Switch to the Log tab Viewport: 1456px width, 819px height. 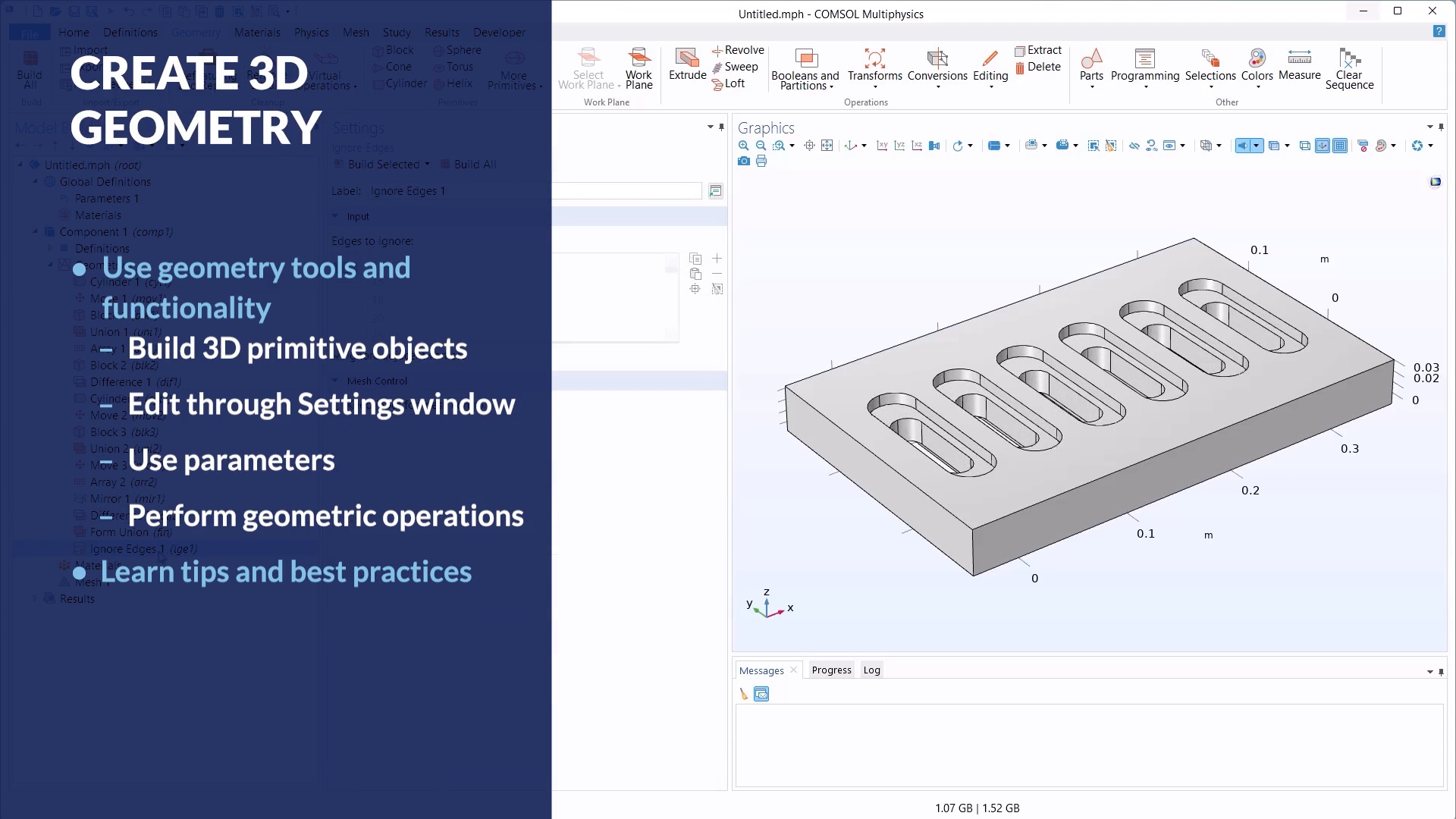click(x=871, y=670)
